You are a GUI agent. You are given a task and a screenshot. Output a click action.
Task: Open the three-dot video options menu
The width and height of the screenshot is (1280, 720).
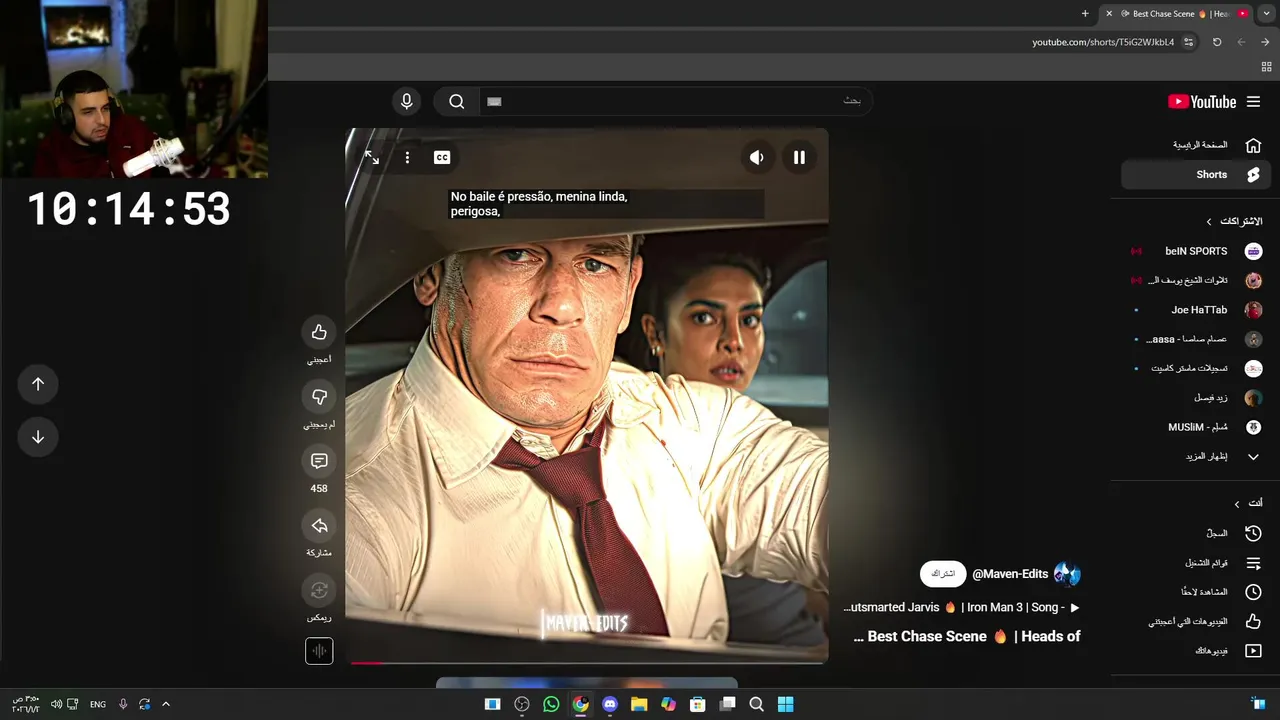407,157
